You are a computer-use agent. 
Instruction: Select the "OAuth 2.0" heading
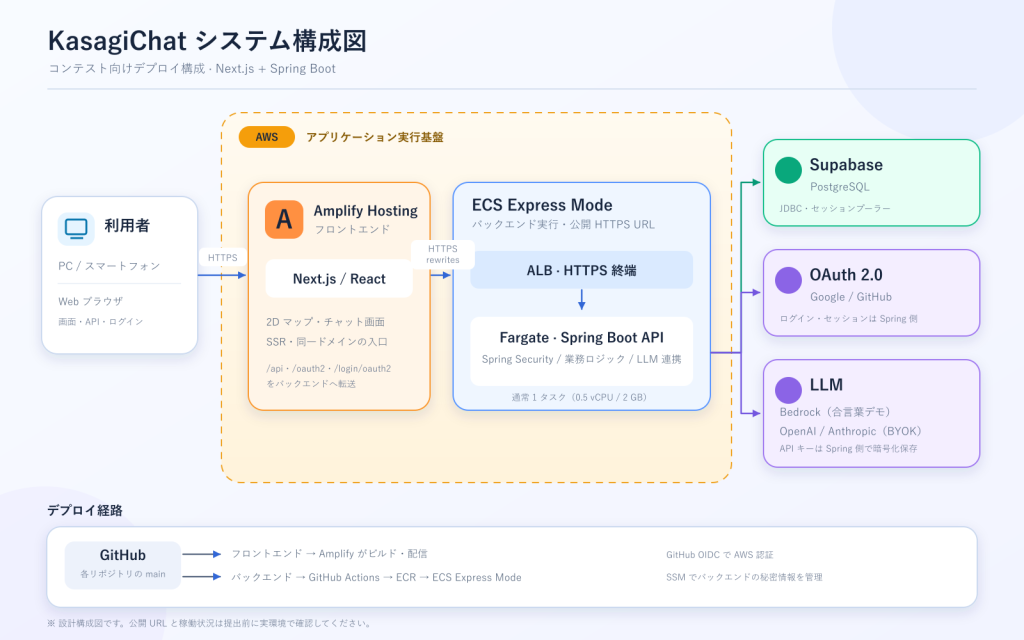(x=846, y=275)
